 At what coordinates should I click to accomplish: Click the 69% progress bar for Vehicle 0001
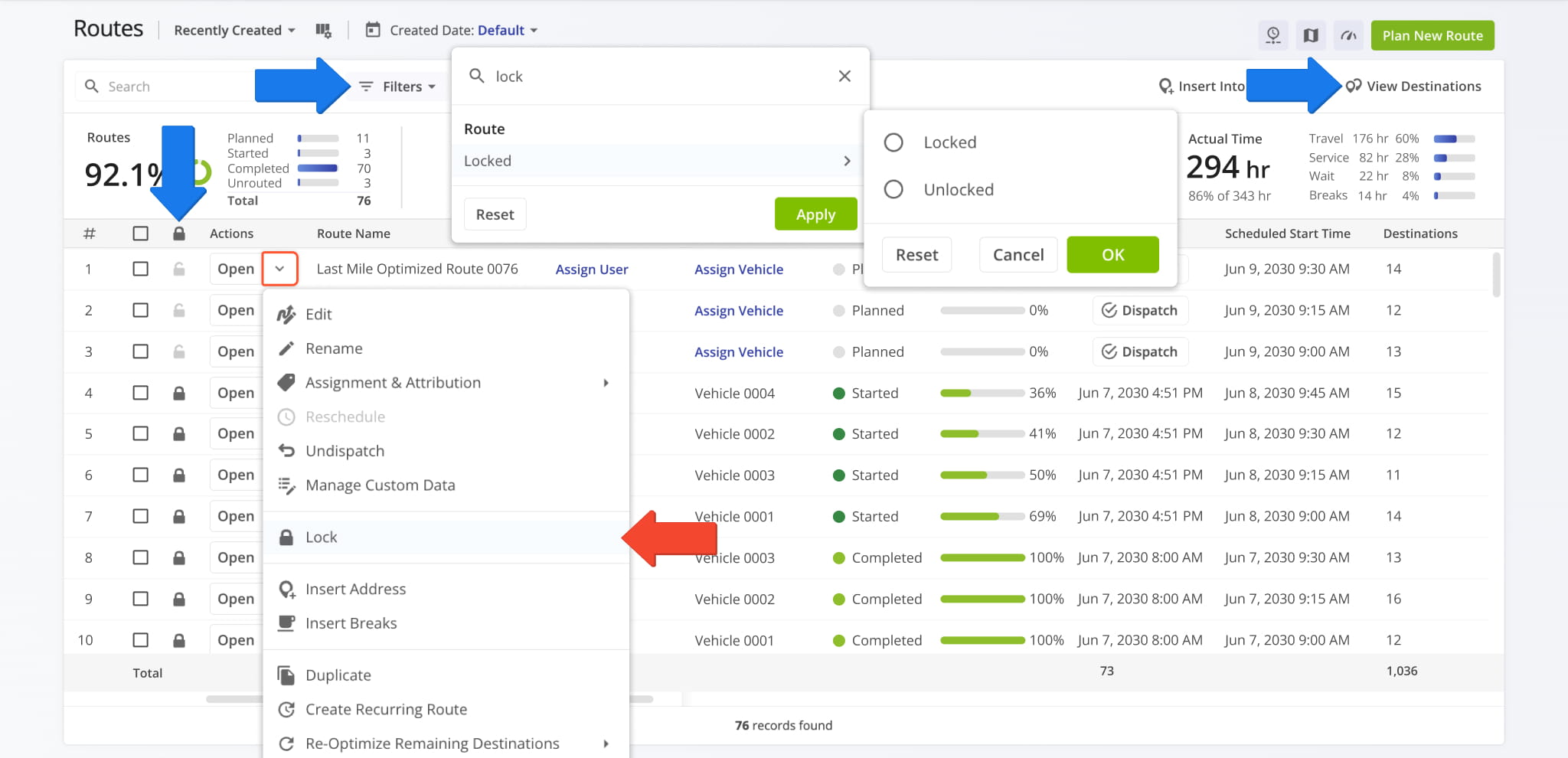(982, 516)
